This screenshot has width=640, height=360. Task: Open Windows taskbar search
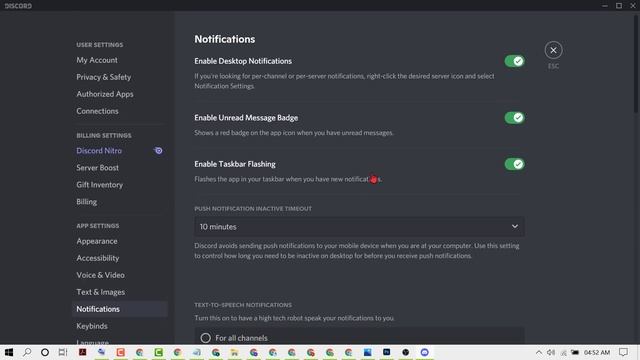[x=27, y=352]
